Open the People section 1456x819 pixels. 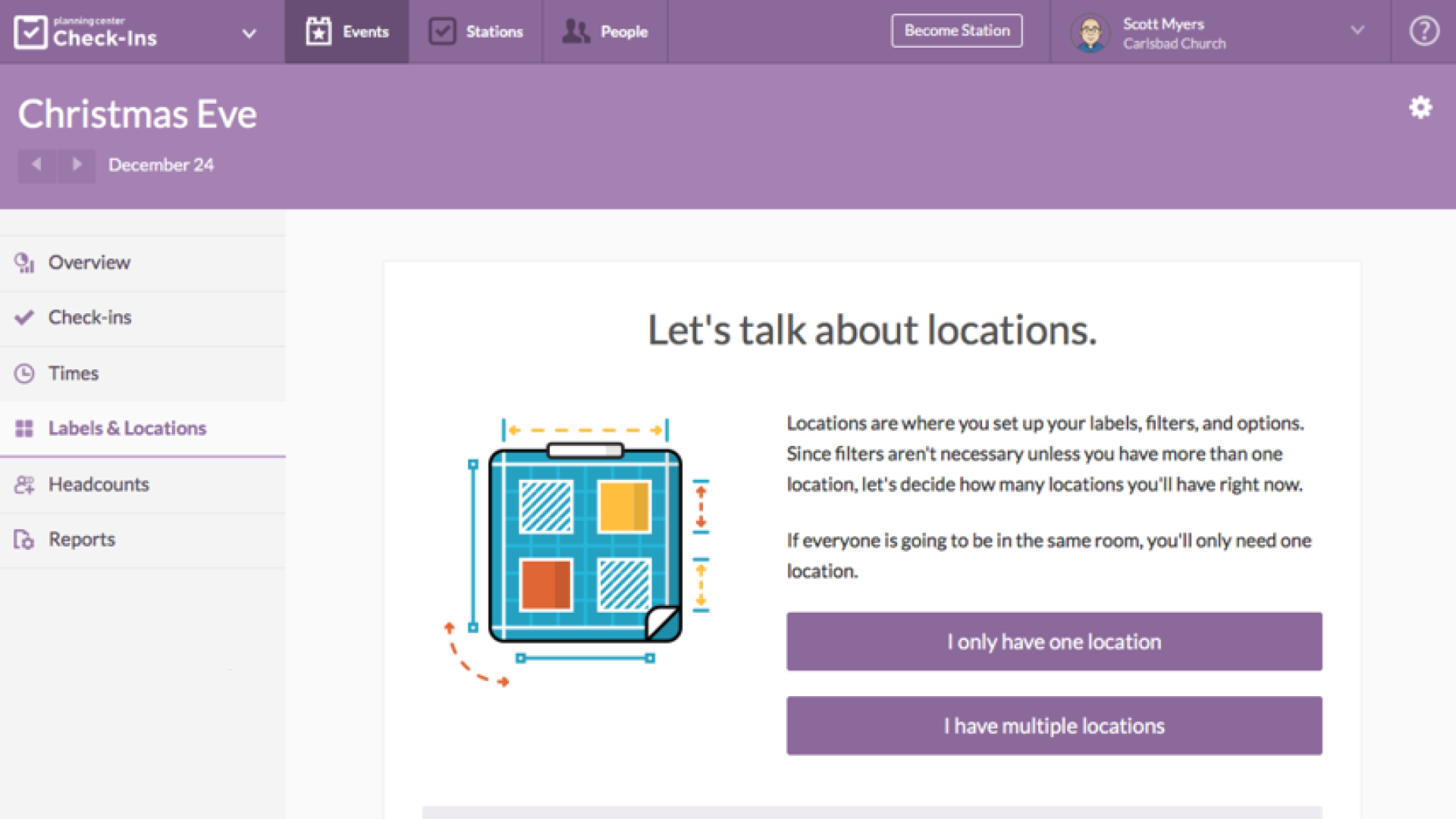[x=604, y=31]
